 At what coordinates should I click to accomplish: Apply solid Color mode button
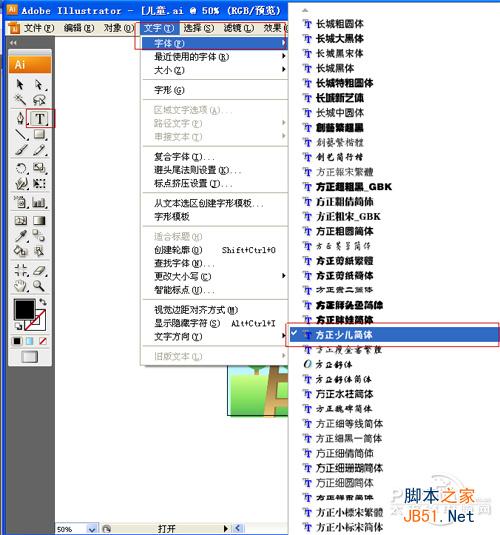click(17, 341)
